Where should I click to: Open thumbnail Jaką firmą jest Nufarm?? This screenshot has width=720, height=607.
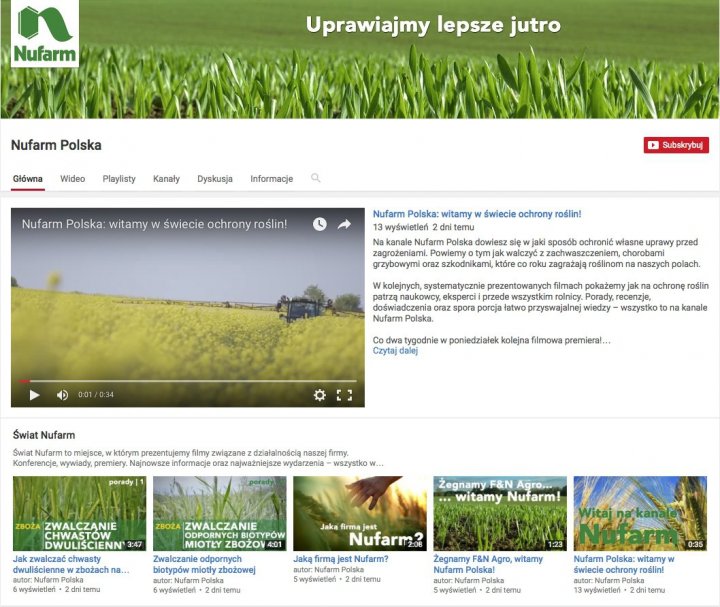[x=360, y=513]
